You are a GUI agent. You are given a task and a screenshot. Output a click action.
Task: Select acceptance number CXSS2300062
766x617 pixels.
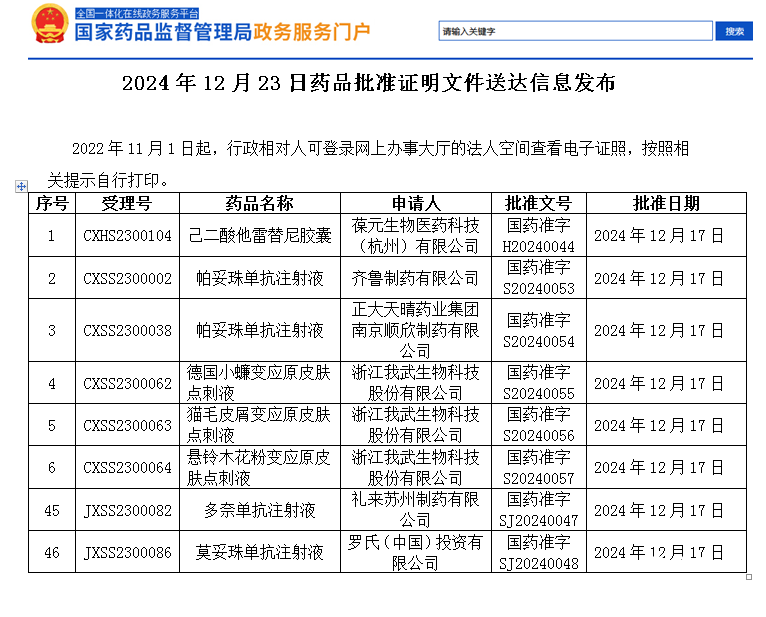click(128, 383)
